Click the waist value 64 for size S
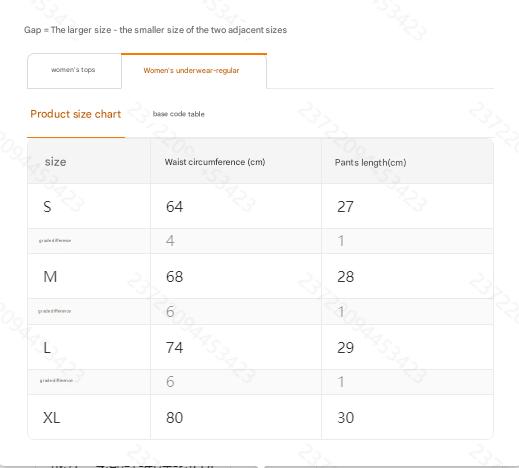The image size is (519, 468). tap(175, 207)
